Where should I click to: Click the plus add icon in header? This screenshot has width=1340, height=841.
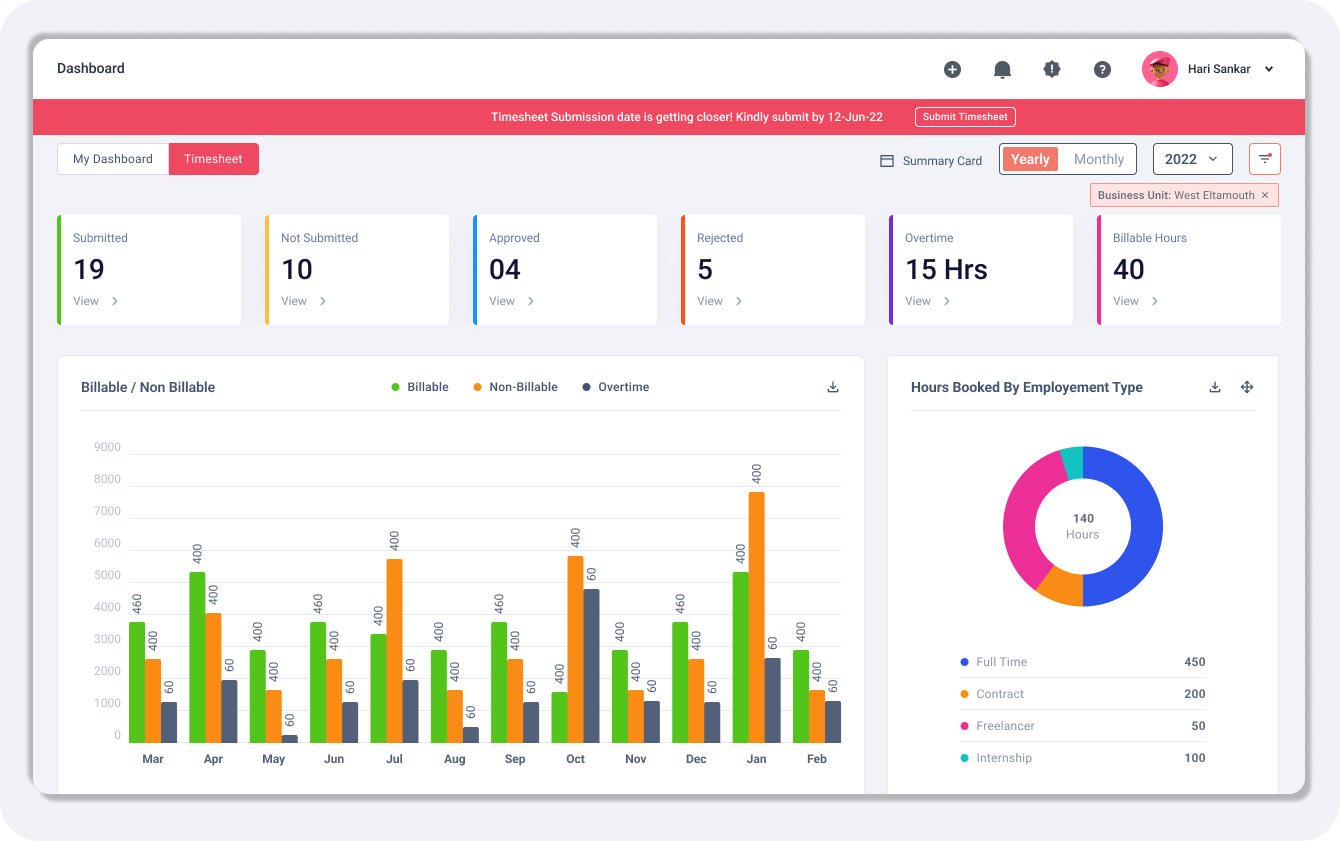[x=952, y=69]
